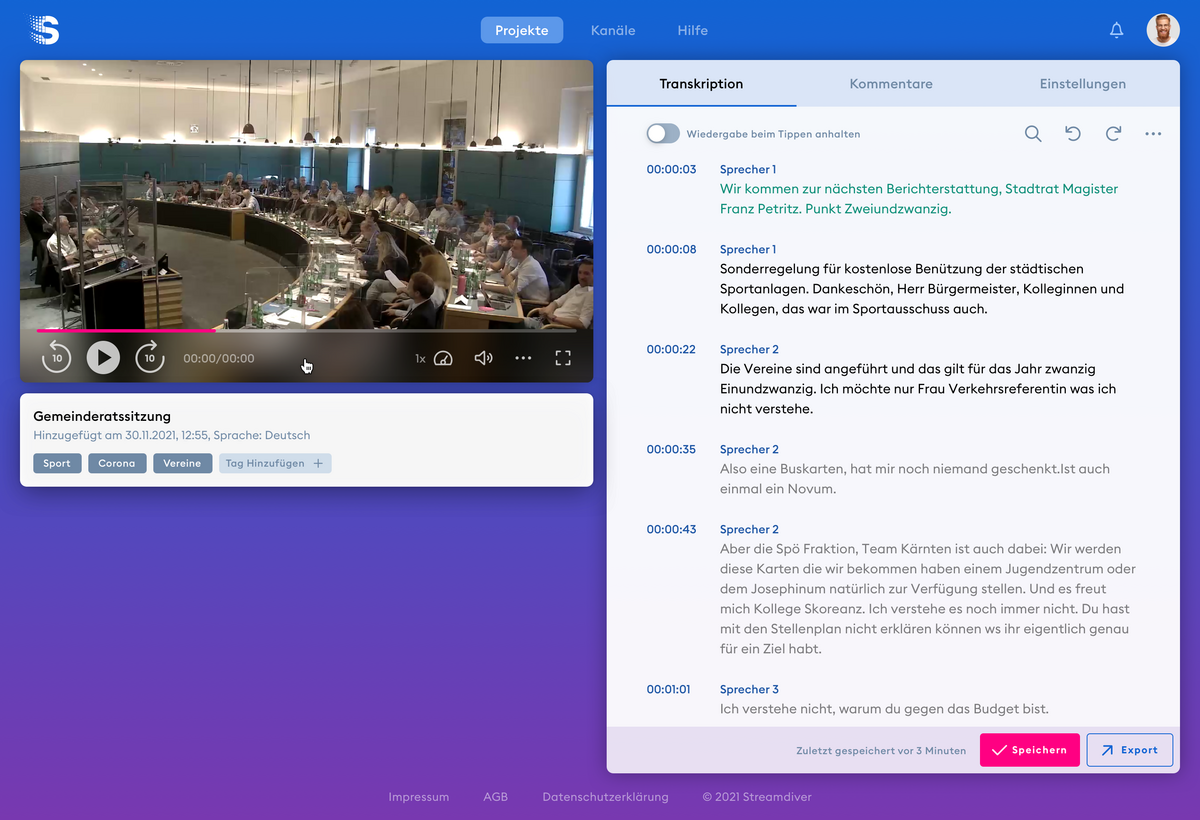Jump to timestamp 00:01:01
The height and width of the screenshot is (820, 1200).
coord(668,689)
